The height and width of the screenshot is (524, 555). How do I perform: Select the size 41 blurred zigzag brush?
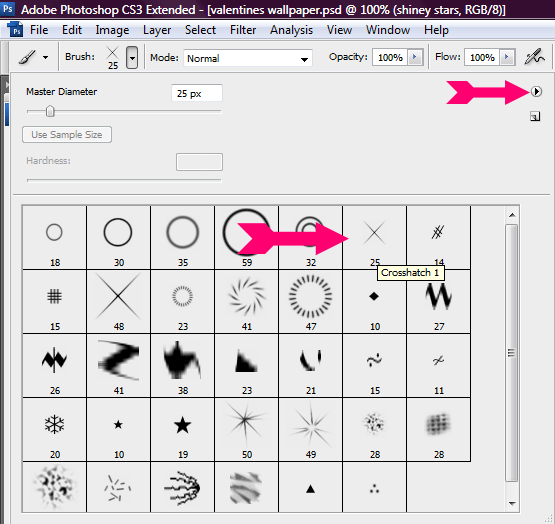point(119,366)
